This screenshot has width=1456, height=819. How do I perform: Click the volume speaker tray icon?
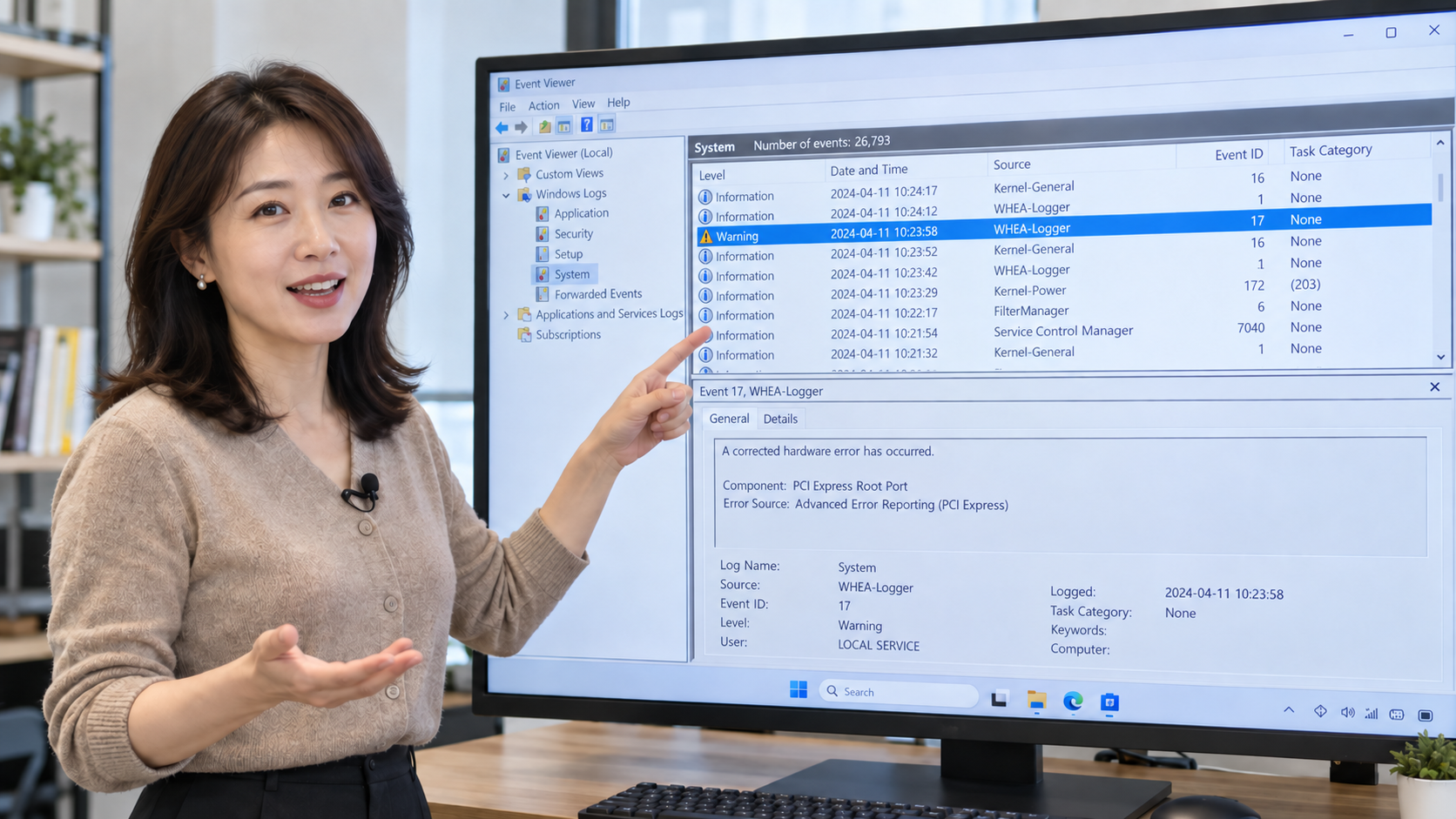pyautogui.click(x=1347, y=713)
